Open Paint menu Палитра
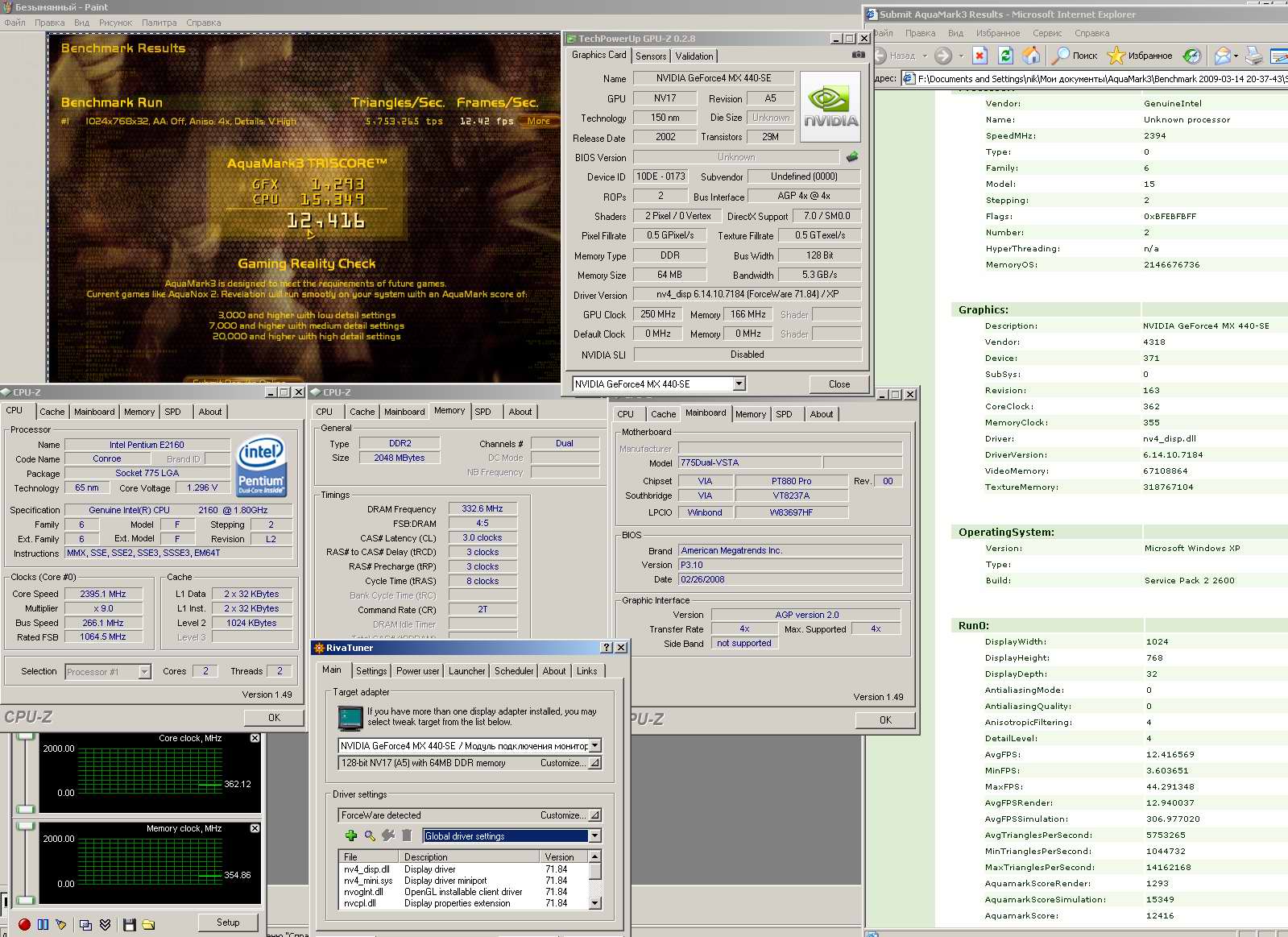The image size is (1288, 937). 159,23
